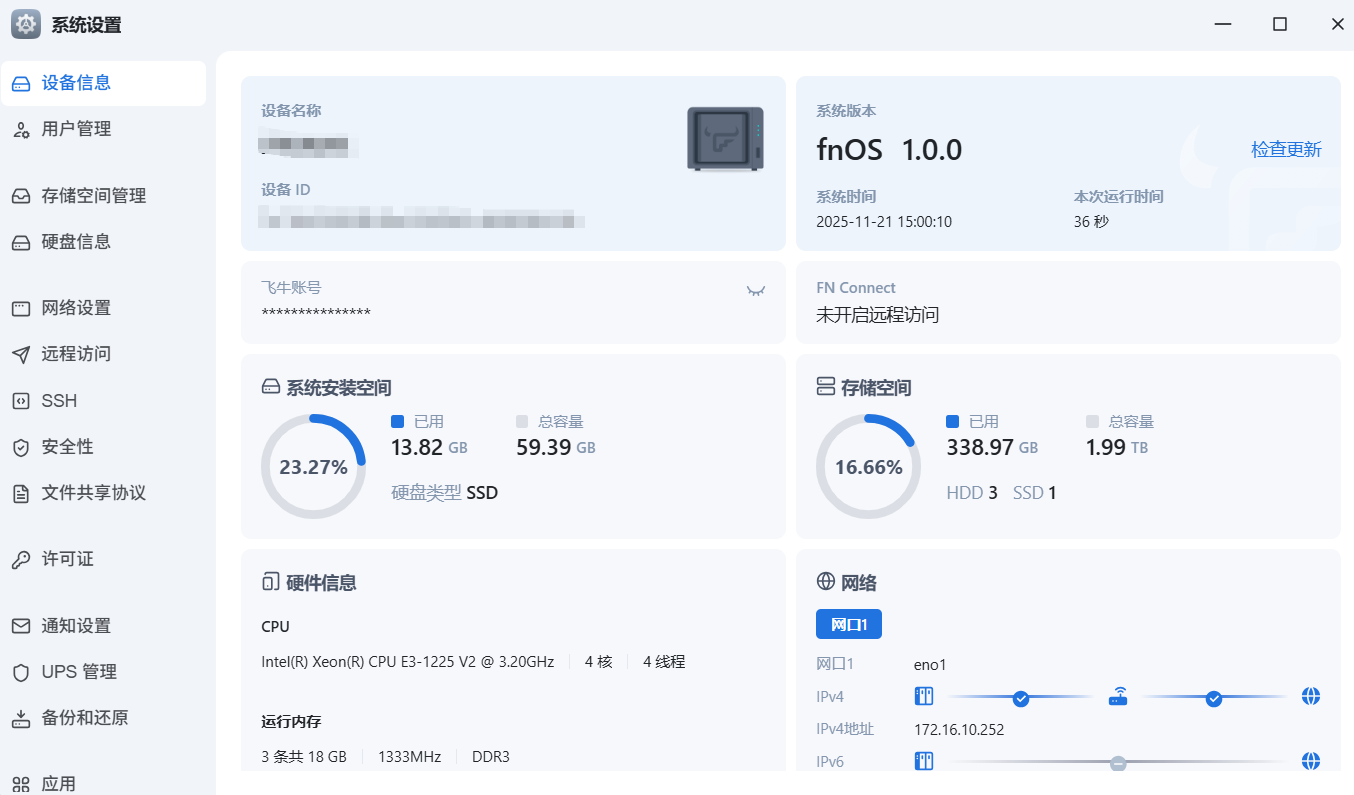Click gray 总容量 legend swatch under 系统安装空间
The image size is (1354, 795).
(x=522, y=422)
